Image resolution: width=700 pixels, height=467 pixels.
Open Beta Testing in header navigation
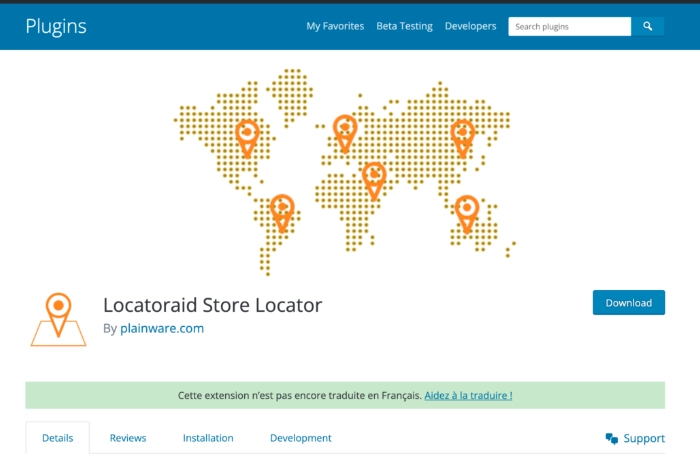404,26
